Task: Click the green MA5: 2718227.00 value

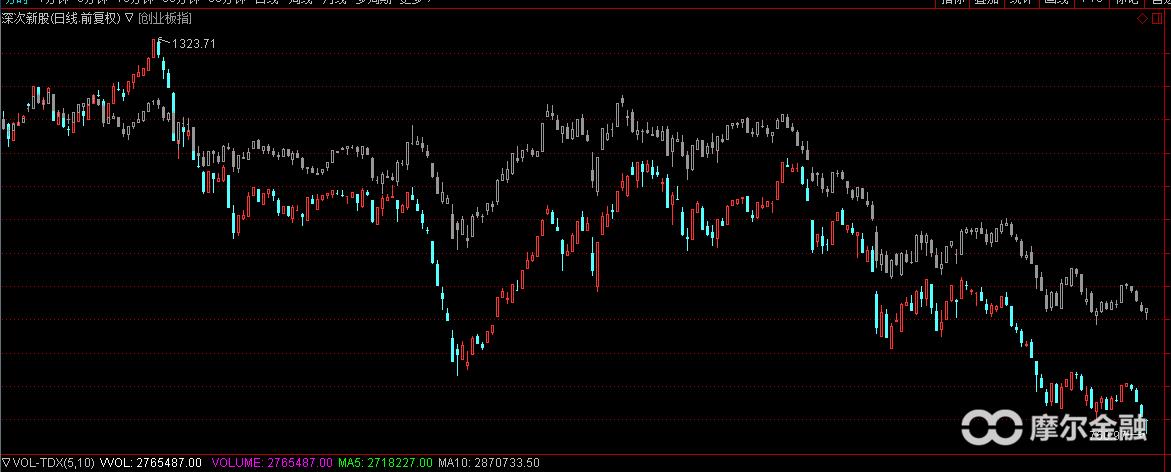Action: tap(385, 463)
